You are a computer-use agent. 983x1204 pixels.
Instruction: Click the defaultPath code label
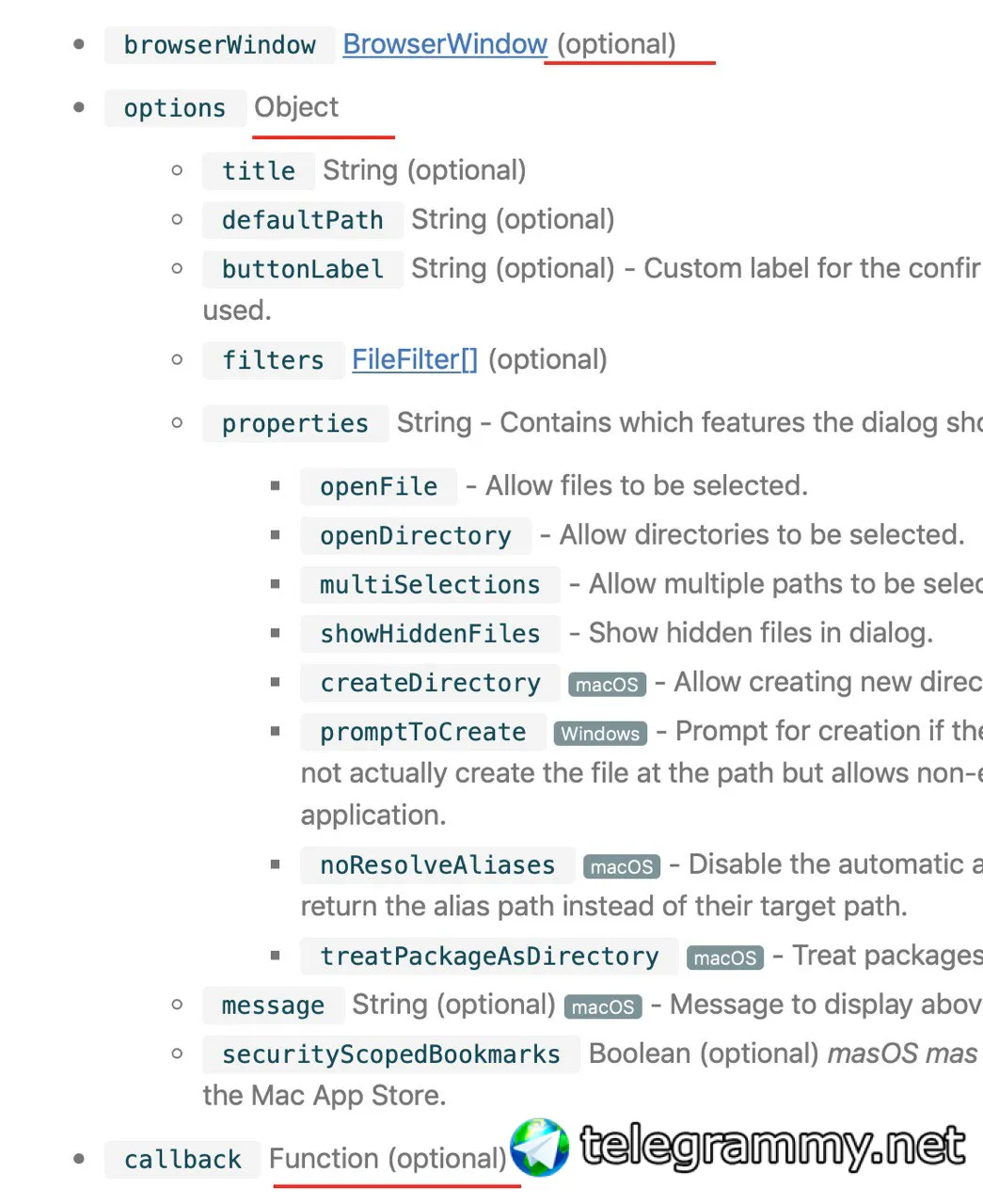point(302,220)
